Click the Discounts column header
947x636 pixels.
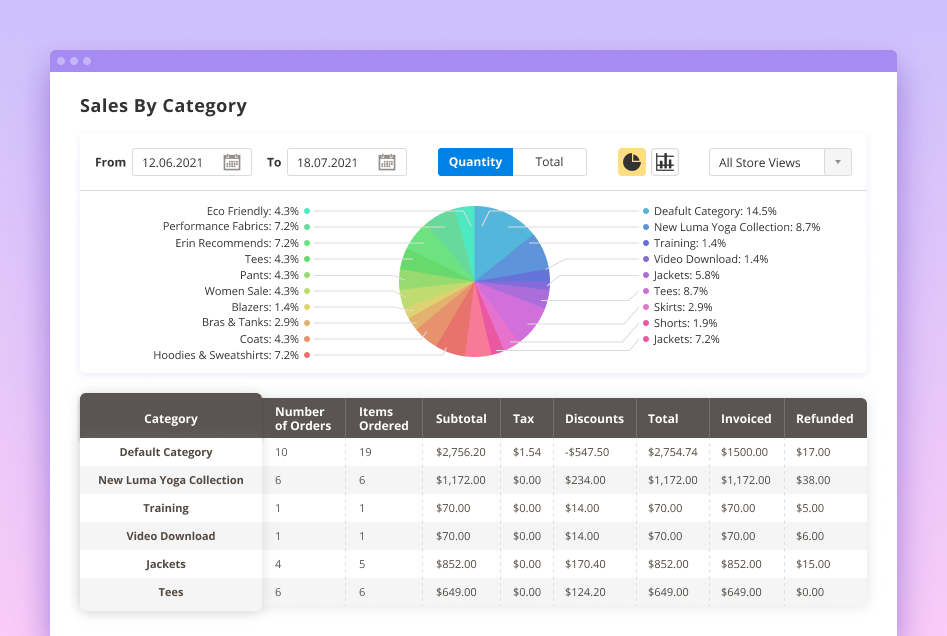click(594, 419)
